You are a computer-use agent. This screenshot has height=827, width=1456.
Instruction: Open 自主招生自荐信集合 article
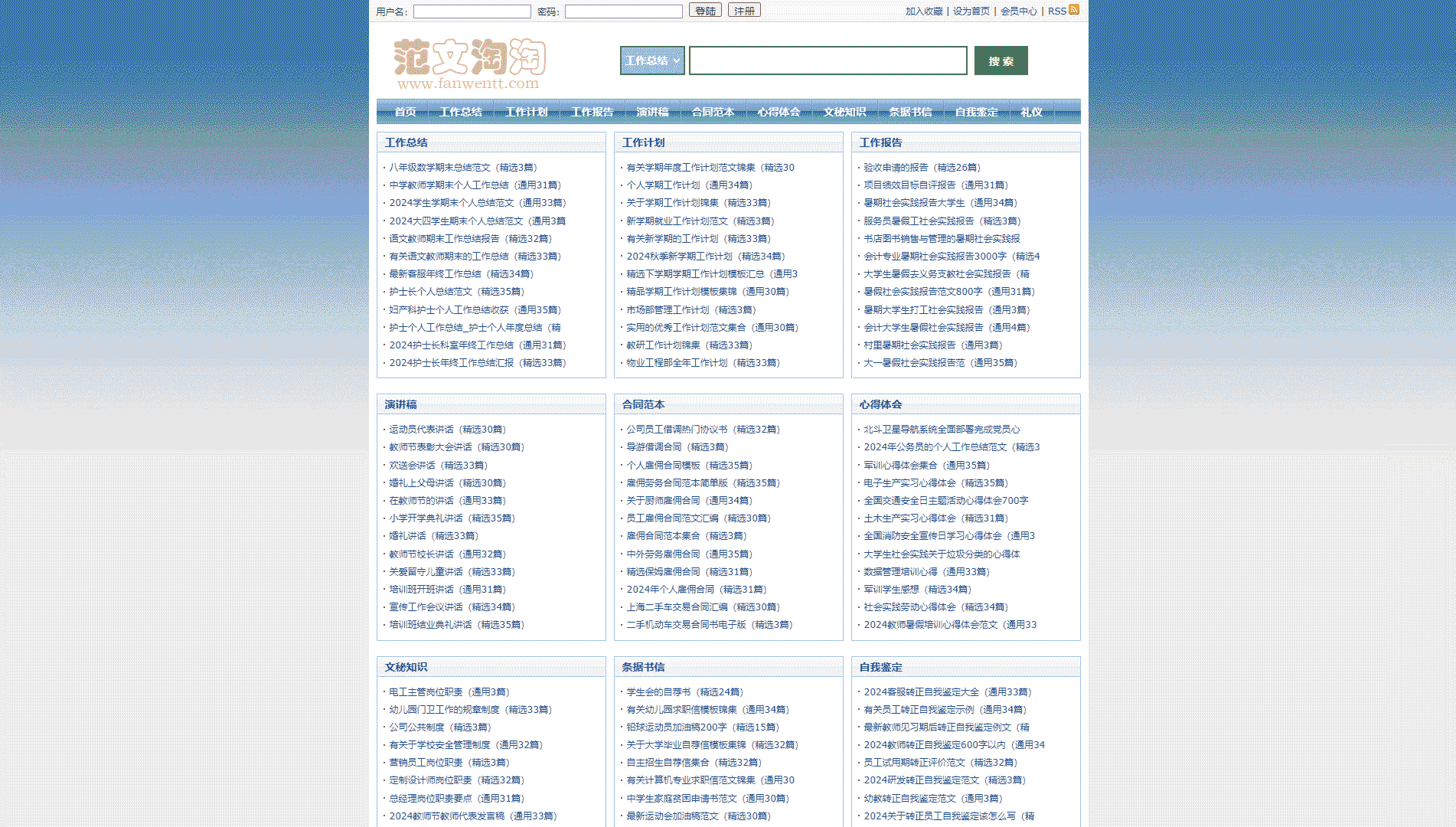[x=694, y=763]
